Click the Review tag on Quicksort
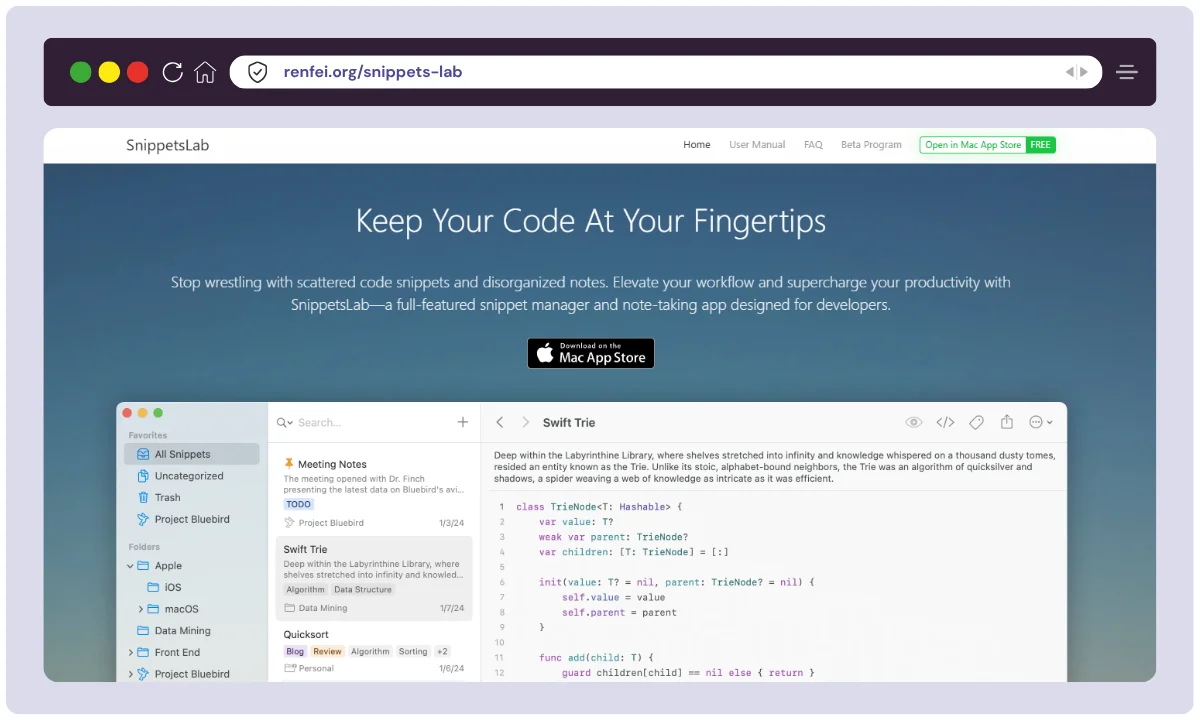 327,652
